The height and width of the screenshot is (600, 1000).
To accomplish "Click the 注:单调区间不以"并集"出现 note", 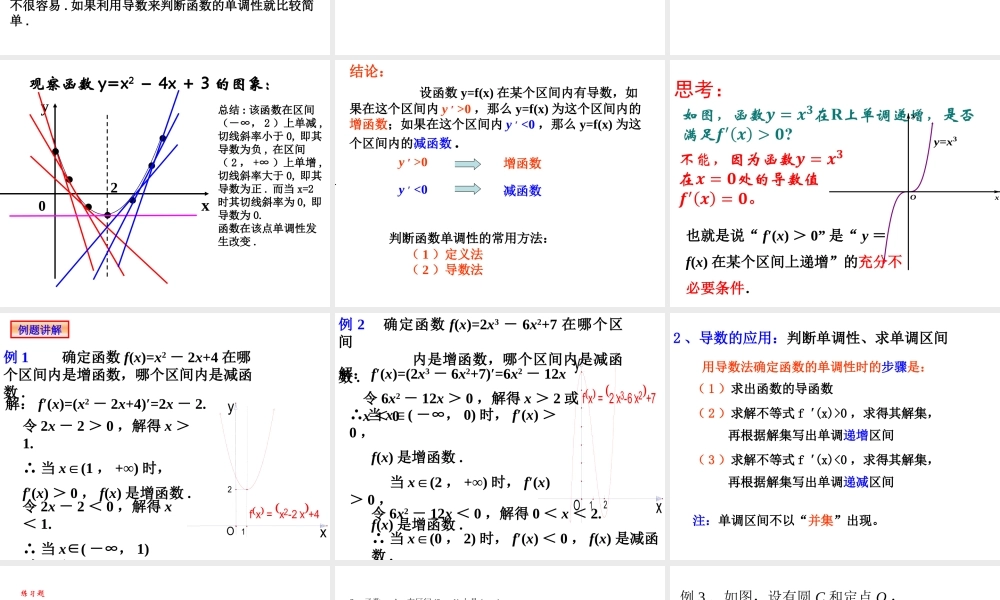I will pyautogui.click(x=786, y=520).
